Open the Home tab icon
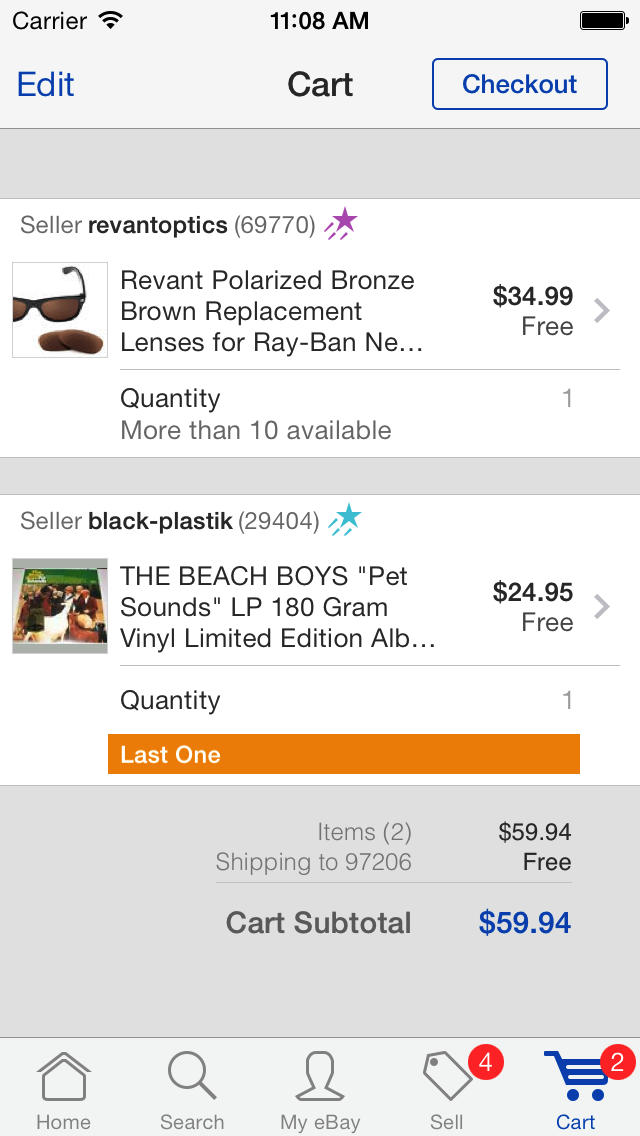Screen dimensions: 640x1136 pyautogui.click(x=63, y=1077)
